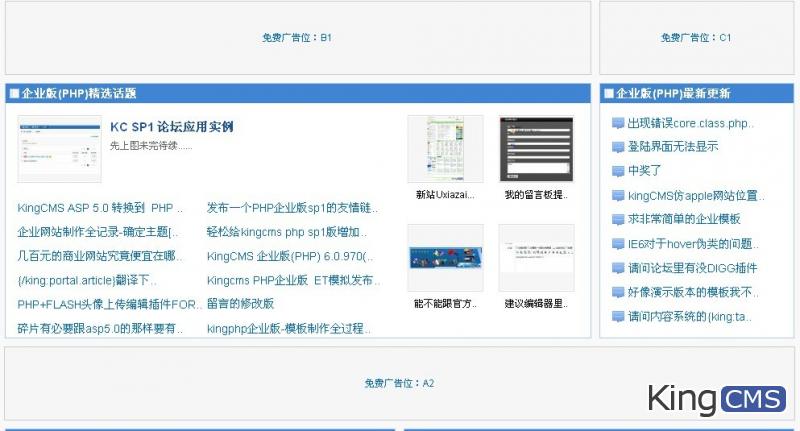Image resolution: width=800 pixels, height=431 pixels.
Task: Open caption link 能不能跟官方
Action: [445, 304]
